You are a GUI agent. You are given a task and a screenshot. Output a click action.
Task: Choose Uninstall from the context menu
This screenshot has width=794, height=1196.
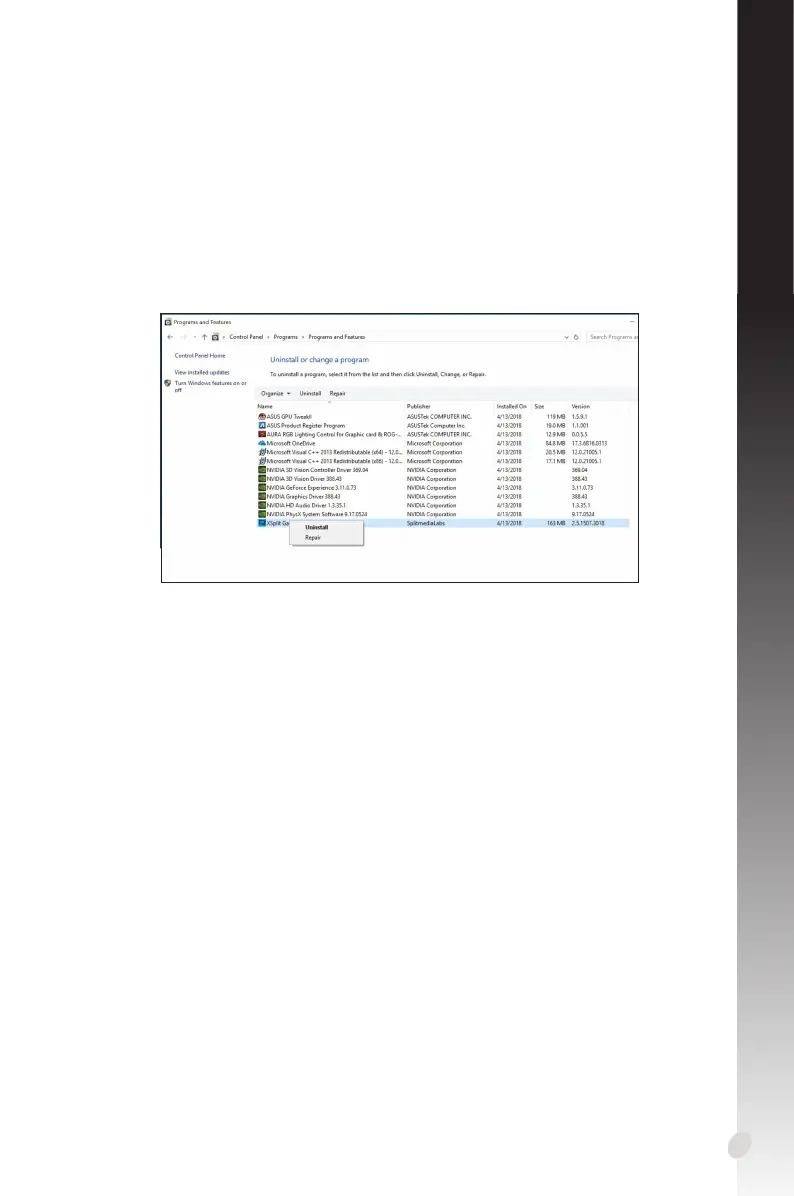[317, 528]
